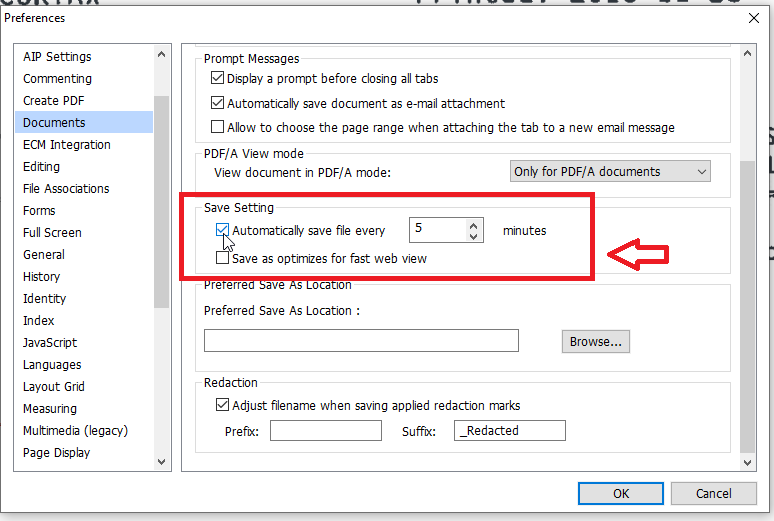Toggle 'Display a prompt before closing all tabs'
This screenshot has width=774, height=521.
(x=217, y=79)
